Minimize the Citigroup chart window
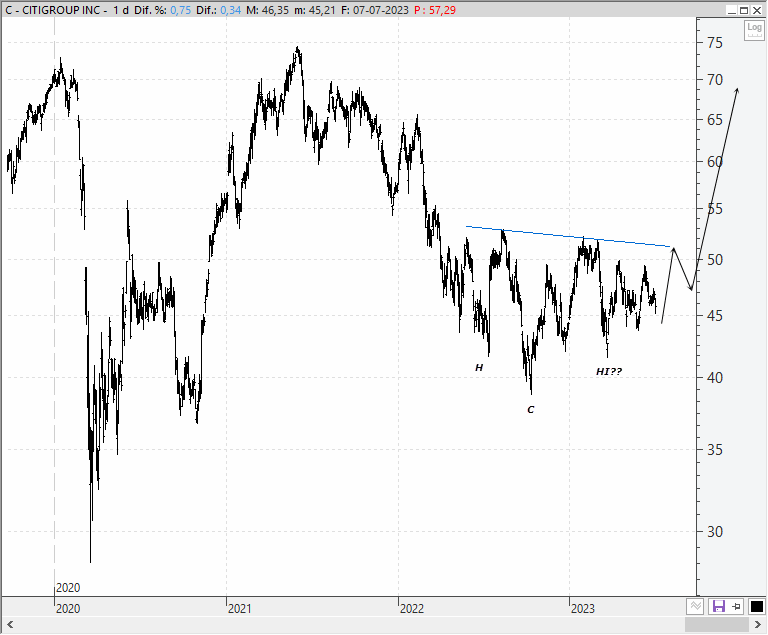 point(732,10)
